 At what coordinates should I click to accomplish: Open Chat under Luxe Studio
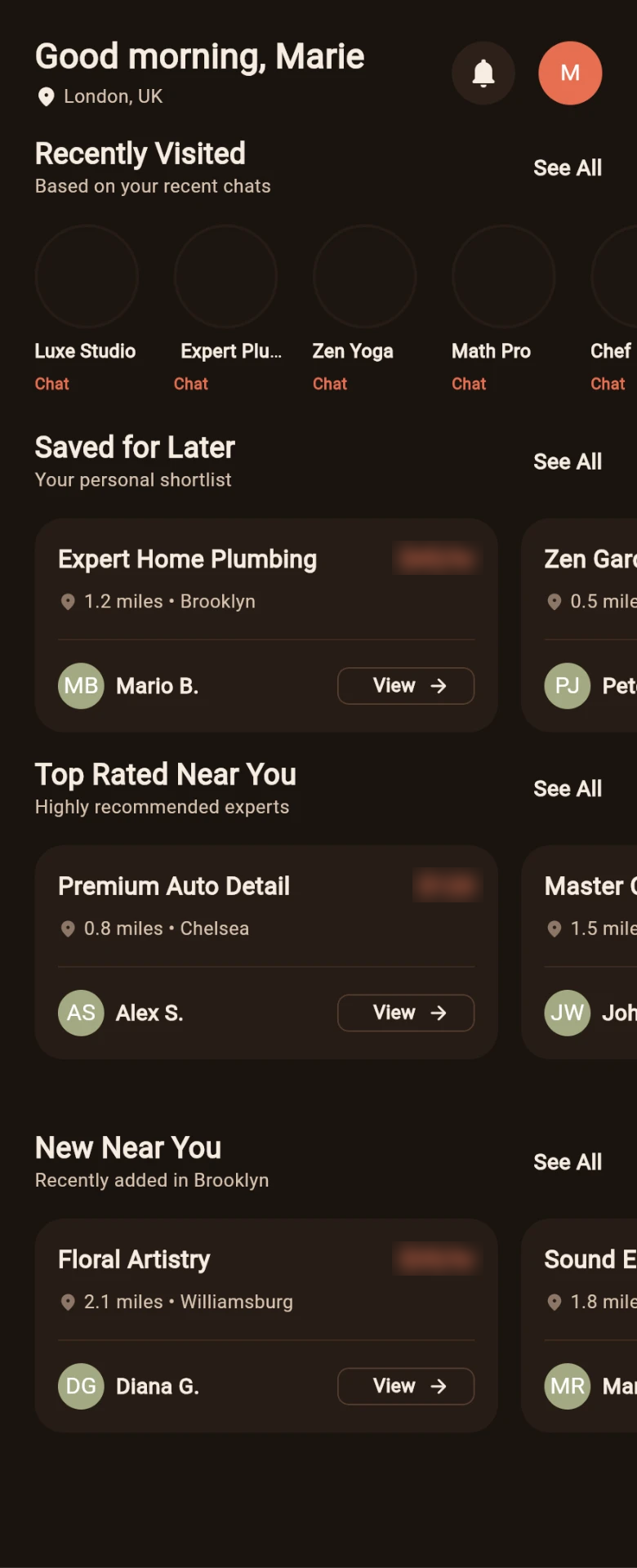tap(52, 384)
